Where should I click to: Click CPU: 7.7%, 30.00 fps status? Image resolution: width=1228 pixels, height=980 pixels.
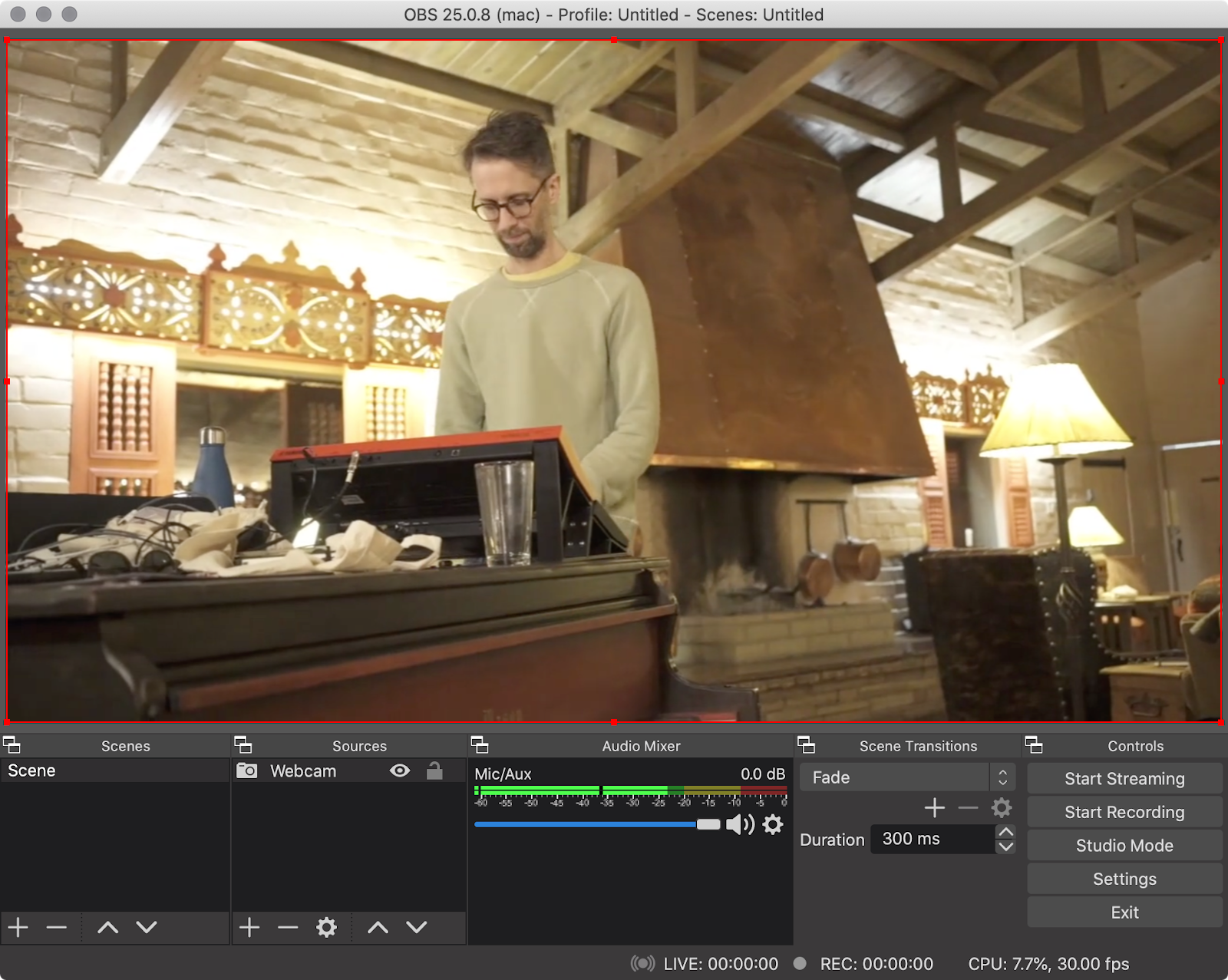[1048, 964]
